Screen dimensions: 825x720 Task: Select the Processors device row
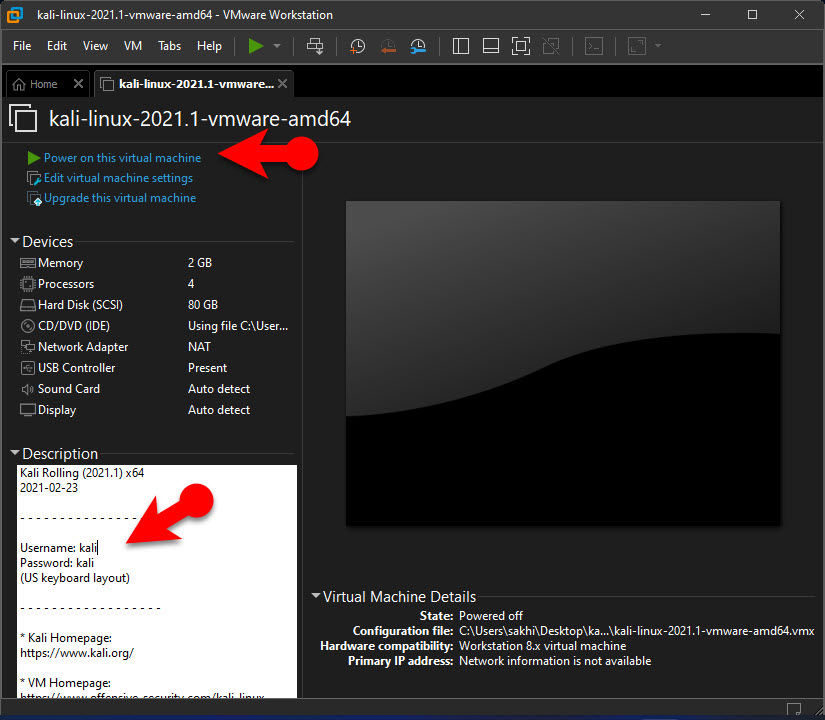pos(155,284)
